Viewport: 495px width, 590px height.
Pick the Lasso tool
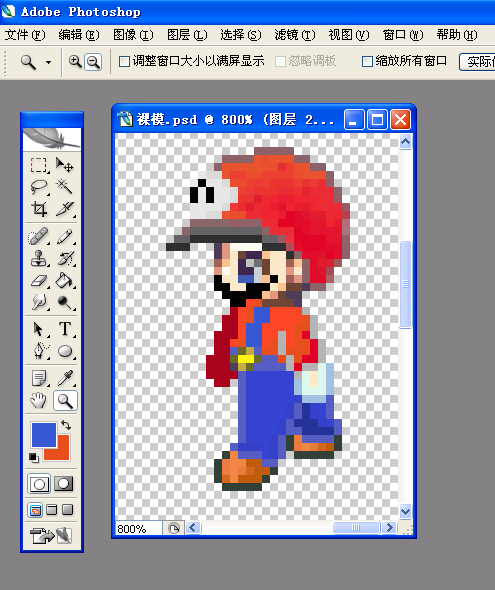click(39, 187)
